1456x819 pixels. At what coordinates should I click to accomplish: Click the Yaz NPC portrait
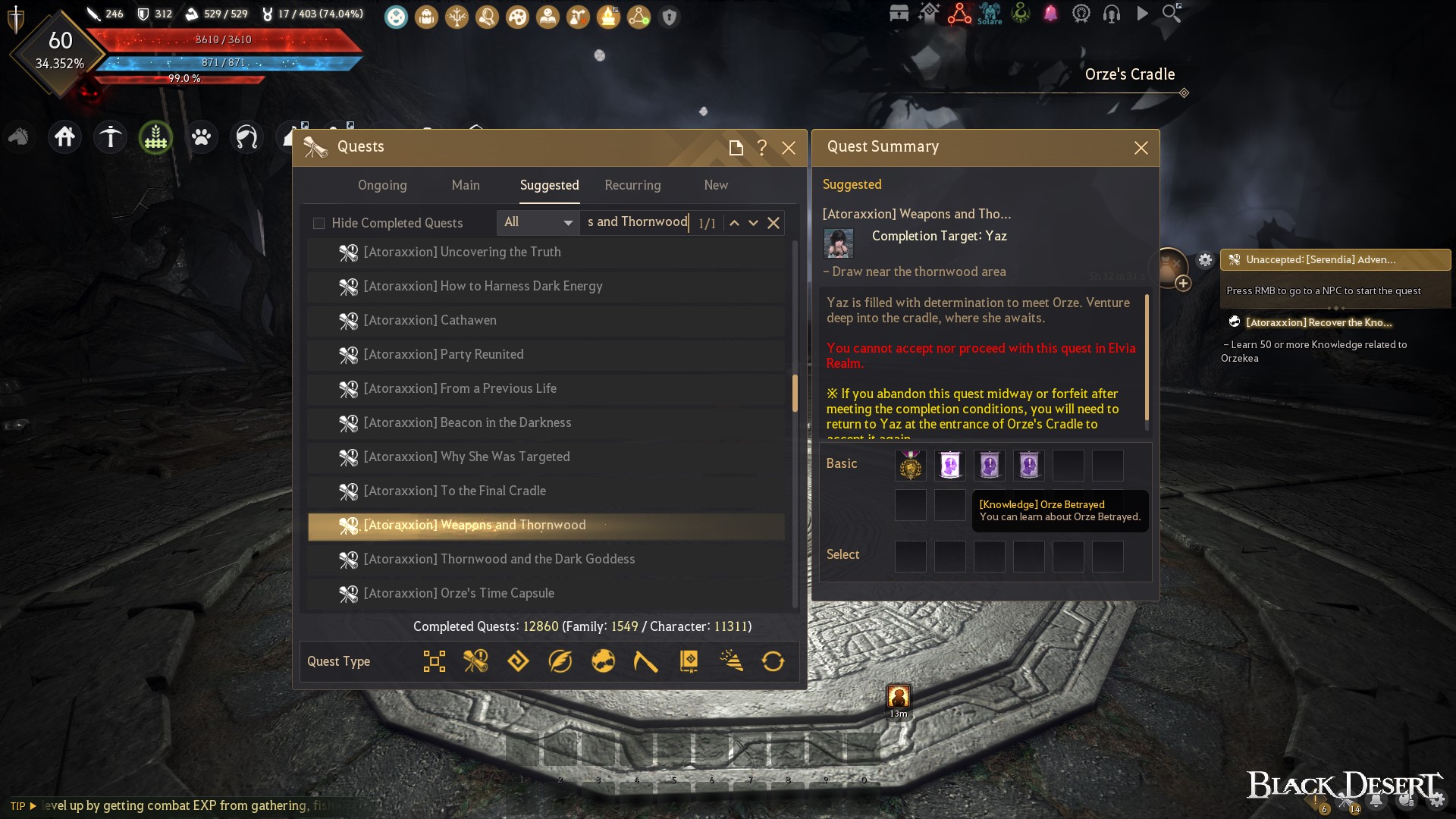(x=839, y=243)
